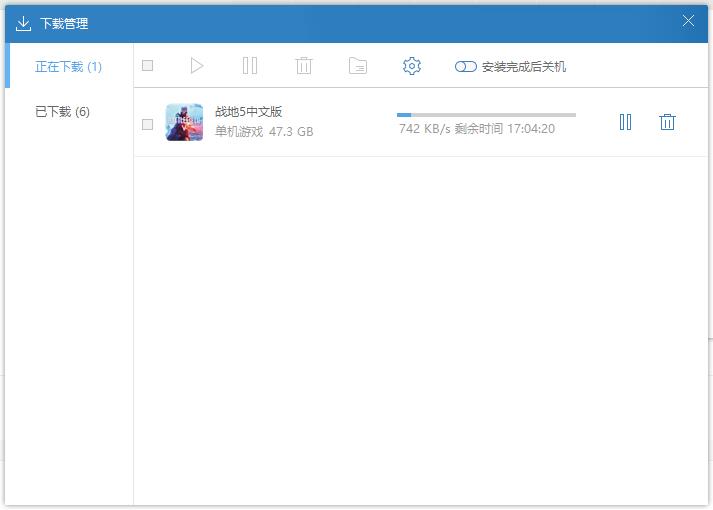Image resolution: width=713 pixels, height=510 pixels.
Task: Switch to the 正在下载 (1) tab
Action: 68,67
